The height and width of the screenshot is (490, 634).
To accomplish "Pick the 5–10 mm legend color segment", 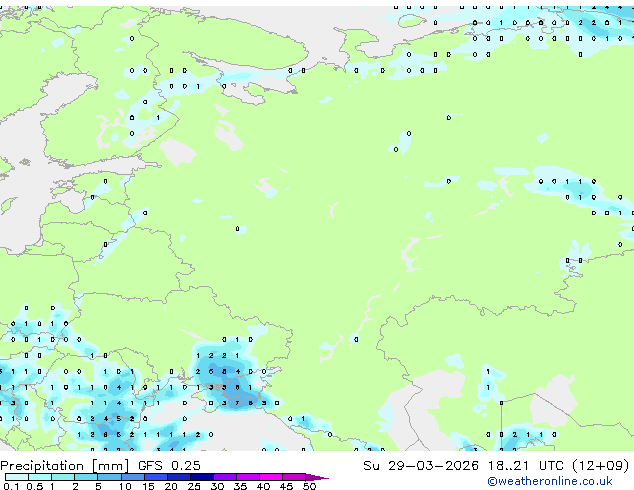I will (x=109, y=477).
